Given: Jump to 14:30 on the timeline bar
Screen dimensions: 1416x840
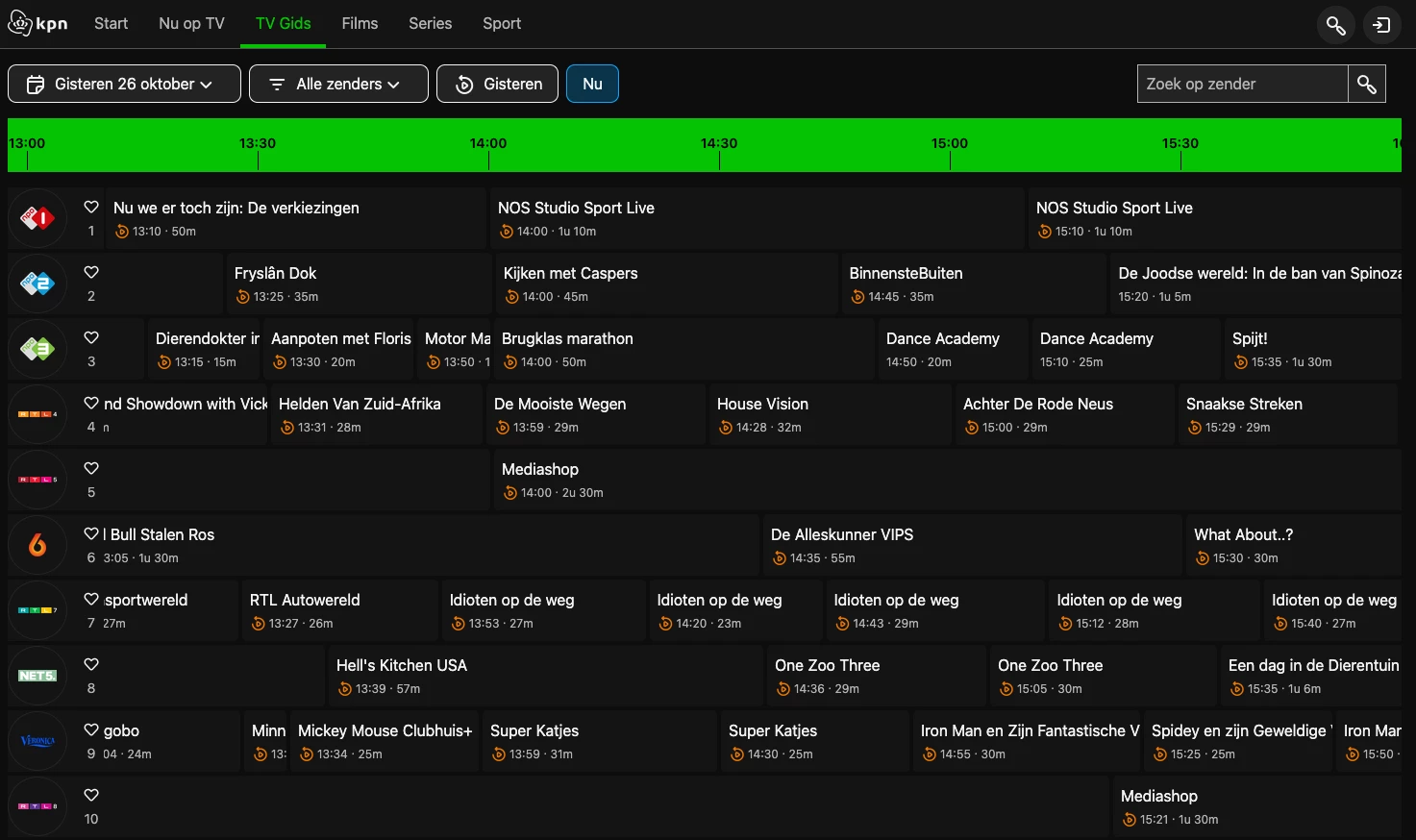Looking at the screenshot, I should 719,145.
